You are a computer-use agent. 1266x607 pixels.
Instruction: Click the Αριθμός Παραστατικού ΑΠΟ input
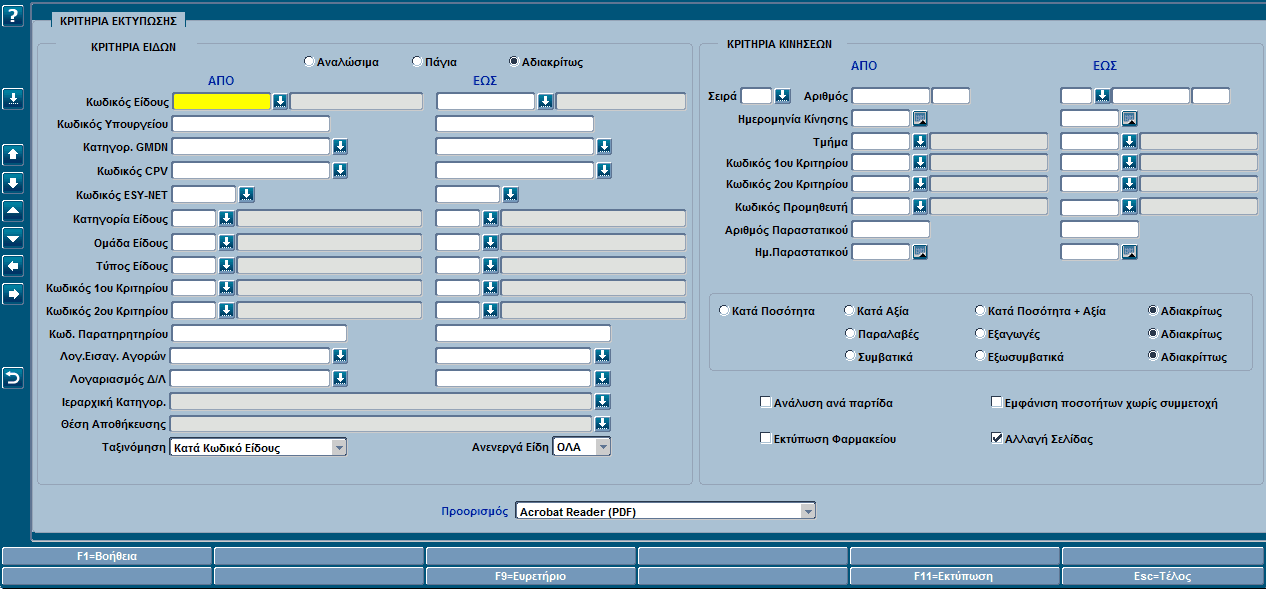891,230
